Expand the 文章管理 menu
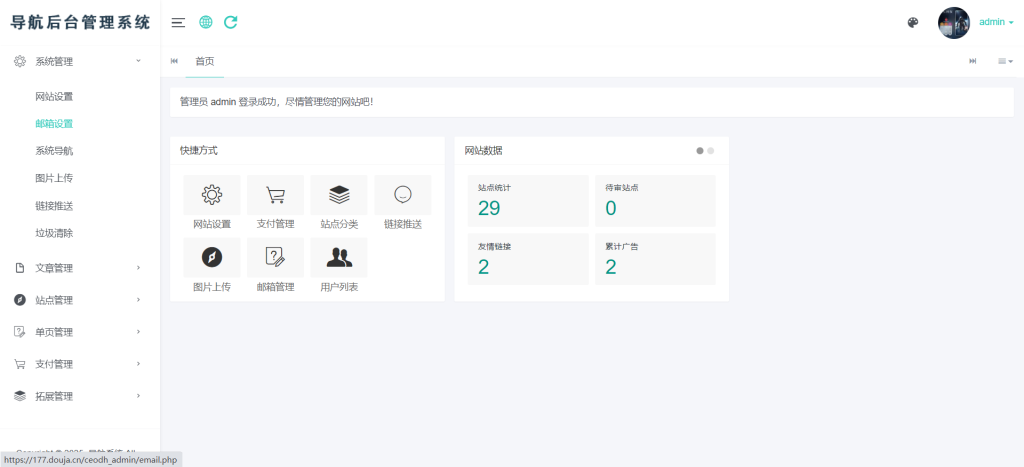Image resolution: width=1024 pixels, height=467 pixels. 80,268
